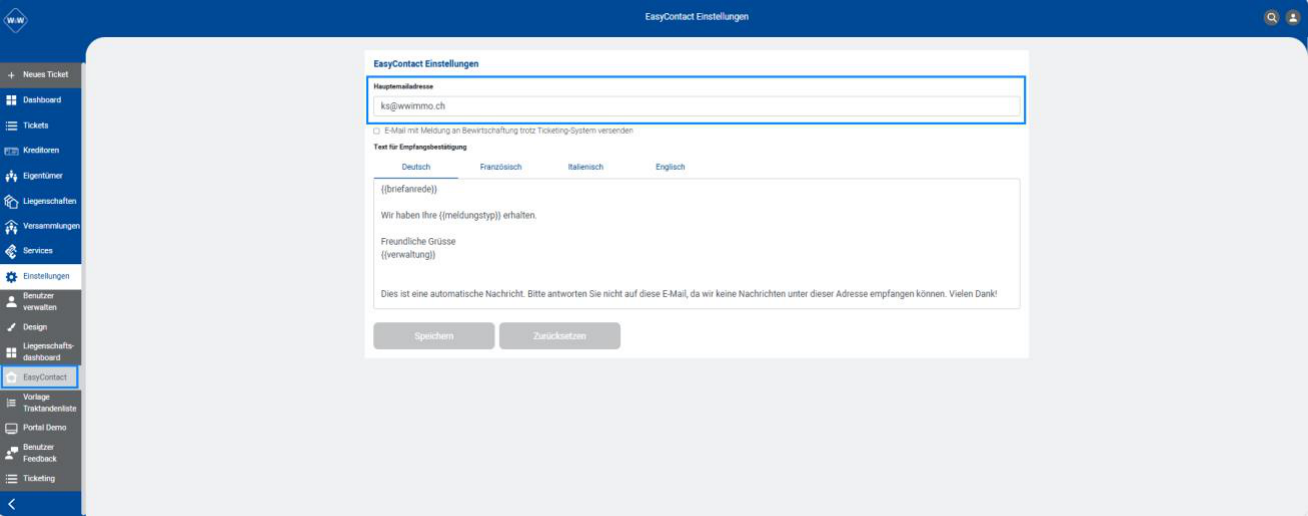Switch to the Deutsch tab
Image resolution: width=1308 pixels, height=516 pixels.
pyautogui.click(x=416, y=167)
